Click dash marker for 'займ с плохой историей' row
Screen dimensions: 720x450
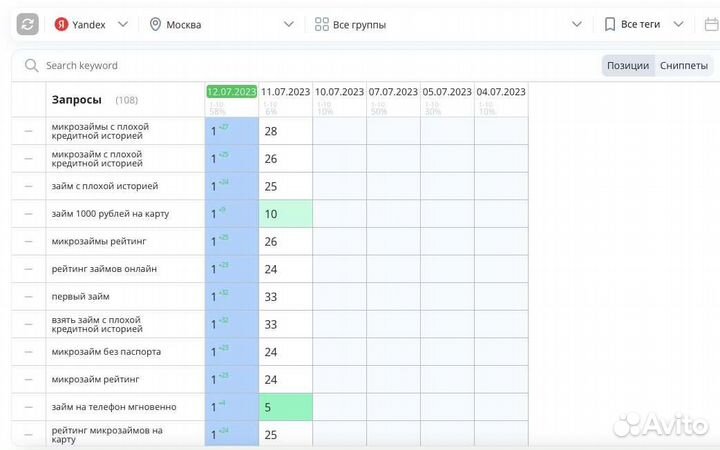pos(28,186)
